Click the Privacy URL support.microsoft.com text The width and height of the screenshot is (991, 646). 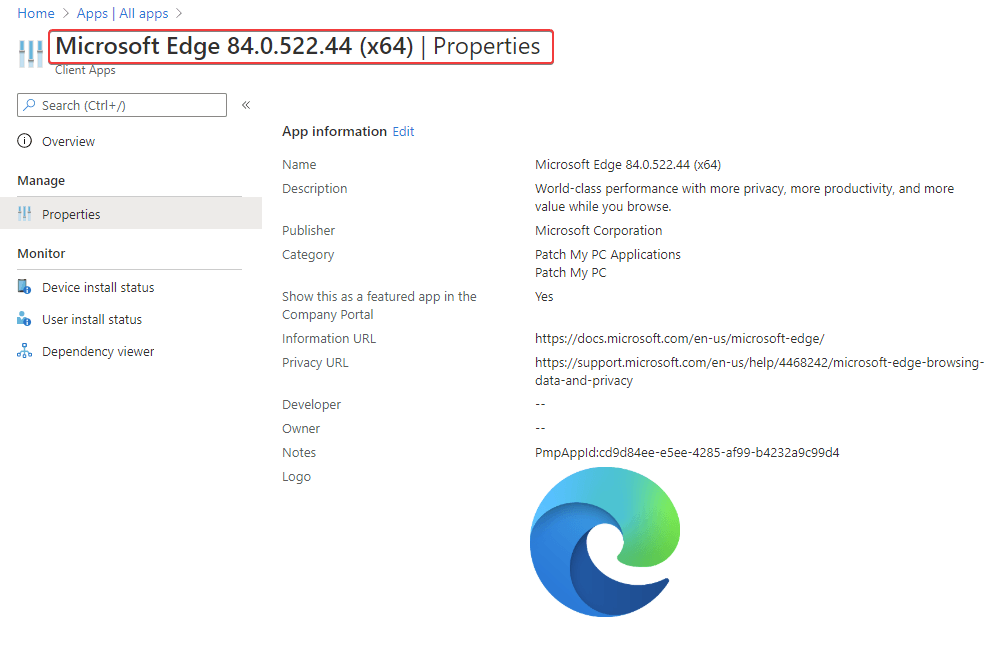759,363
